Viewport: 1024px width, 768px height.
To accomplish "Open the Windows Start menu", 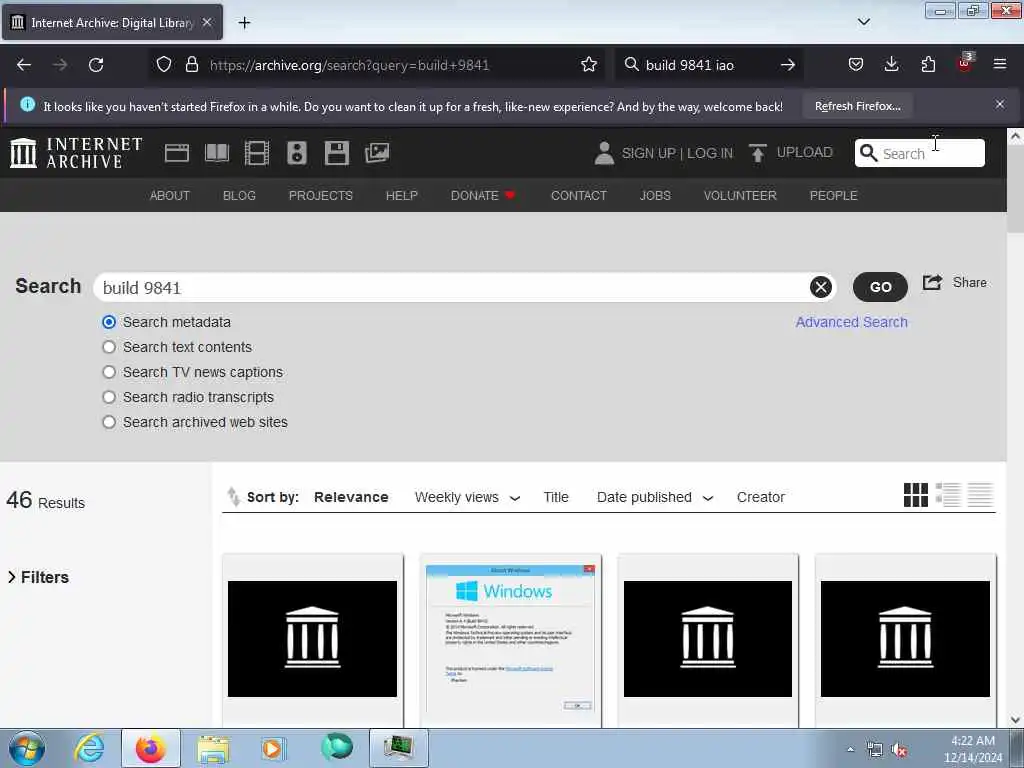I will point(27,748).
